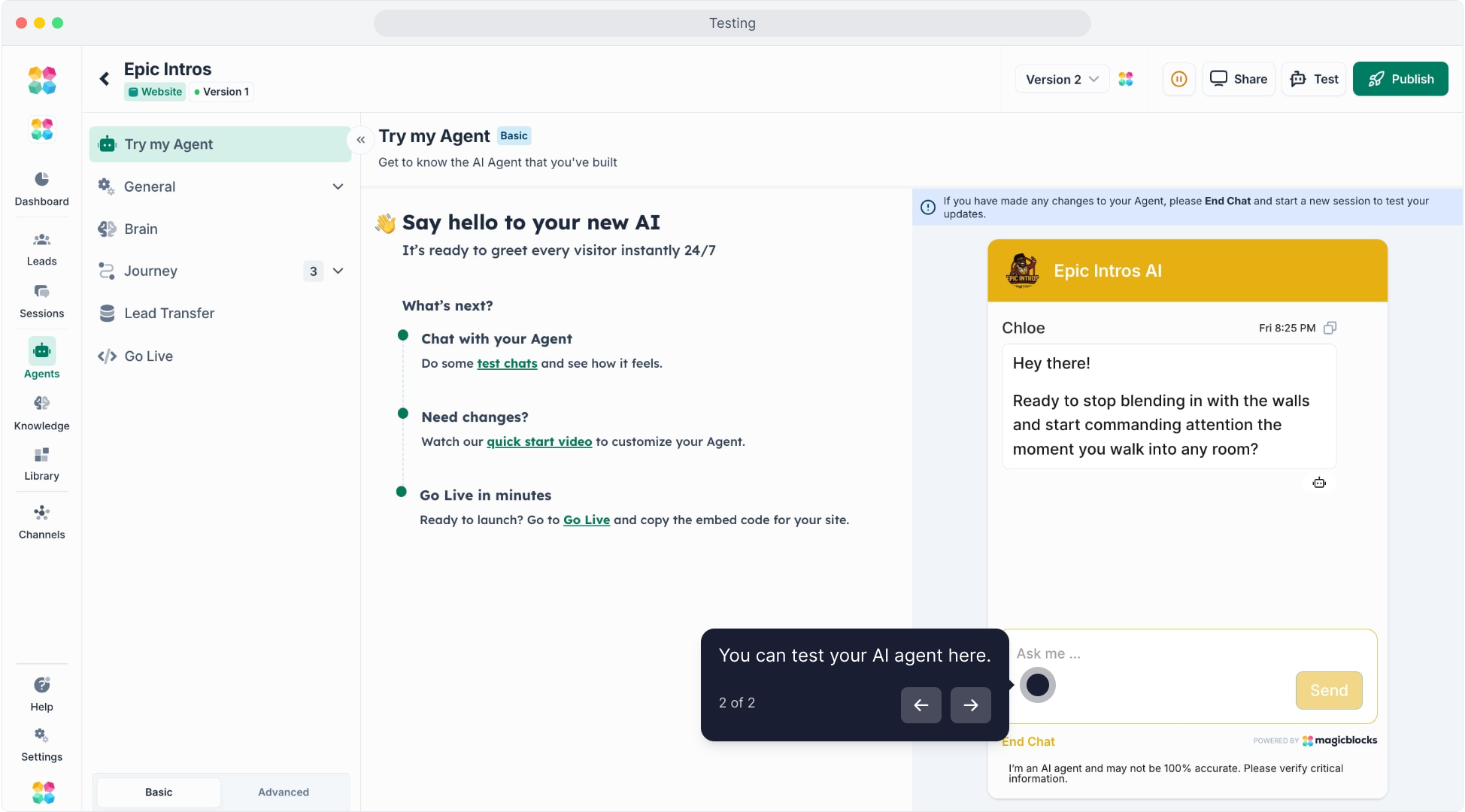Select the Brain menu item
This screenshot has width=1465, height=812.
tap(141, 229)
